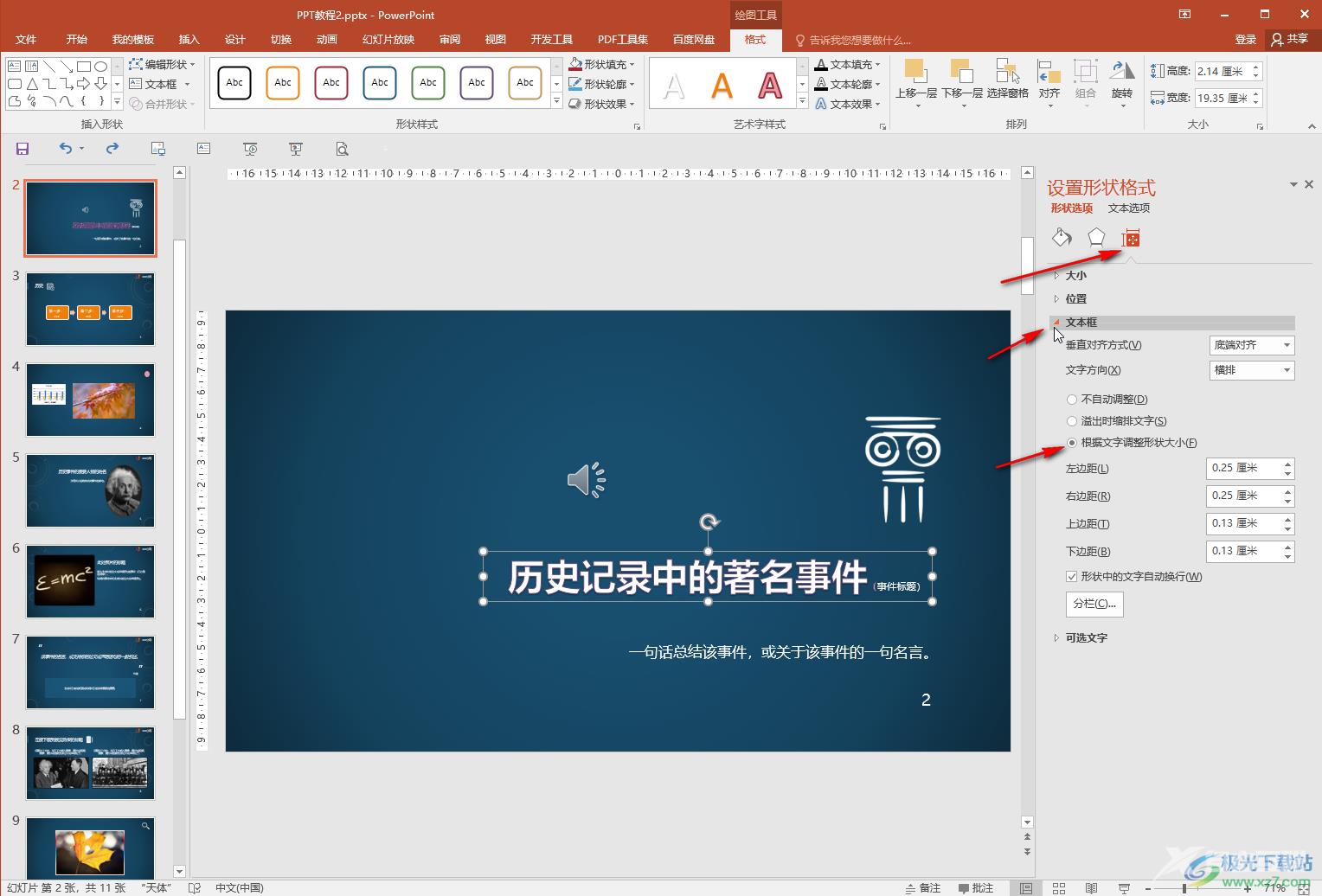Select 溢出时缩排文字 radio option
This screenshot has width=1322, height=896.
(1117, 421)
